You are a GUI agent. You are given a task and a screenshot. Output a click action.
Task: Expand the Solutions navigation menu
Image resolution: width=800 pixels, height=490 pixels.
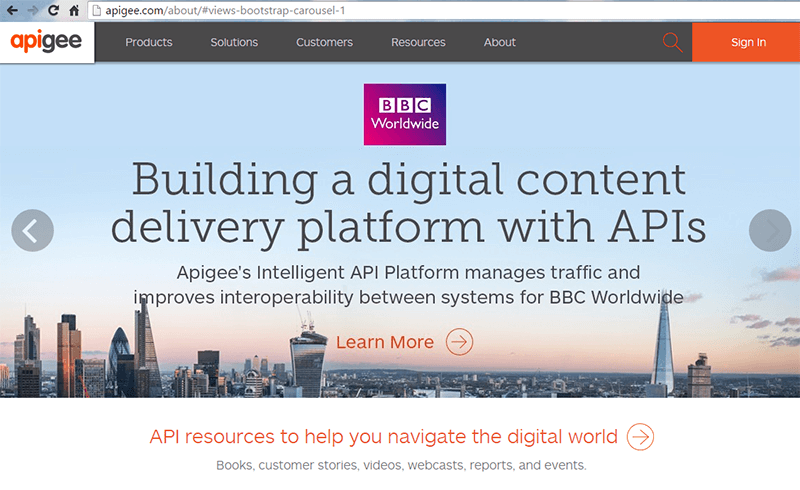pyautogui.click(x=234, y=42)
